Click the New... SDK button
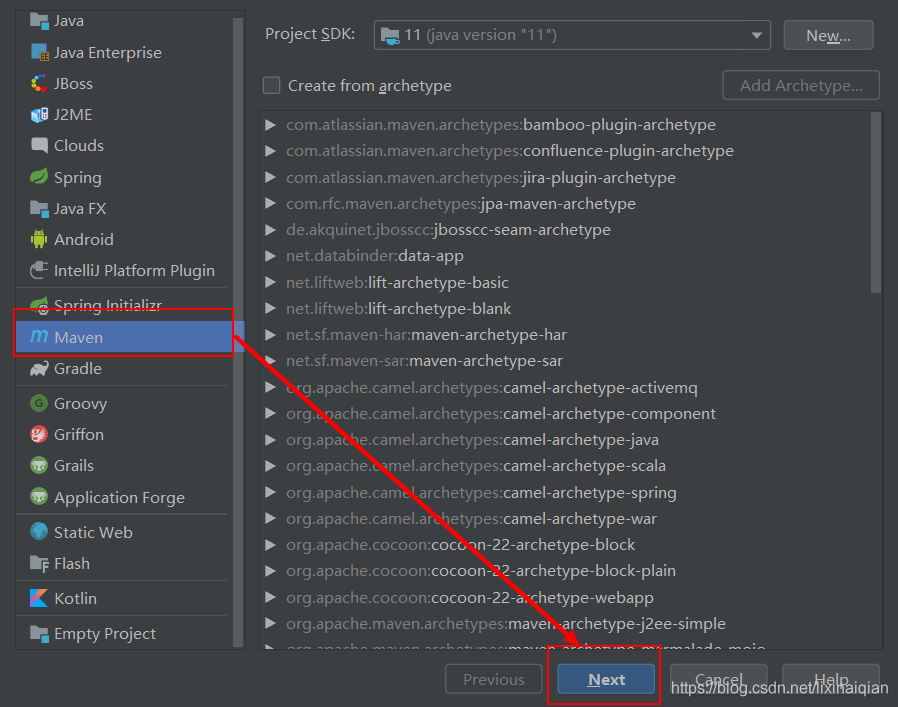The height and width of the screenshot is (707, 898). pos(828,36)
